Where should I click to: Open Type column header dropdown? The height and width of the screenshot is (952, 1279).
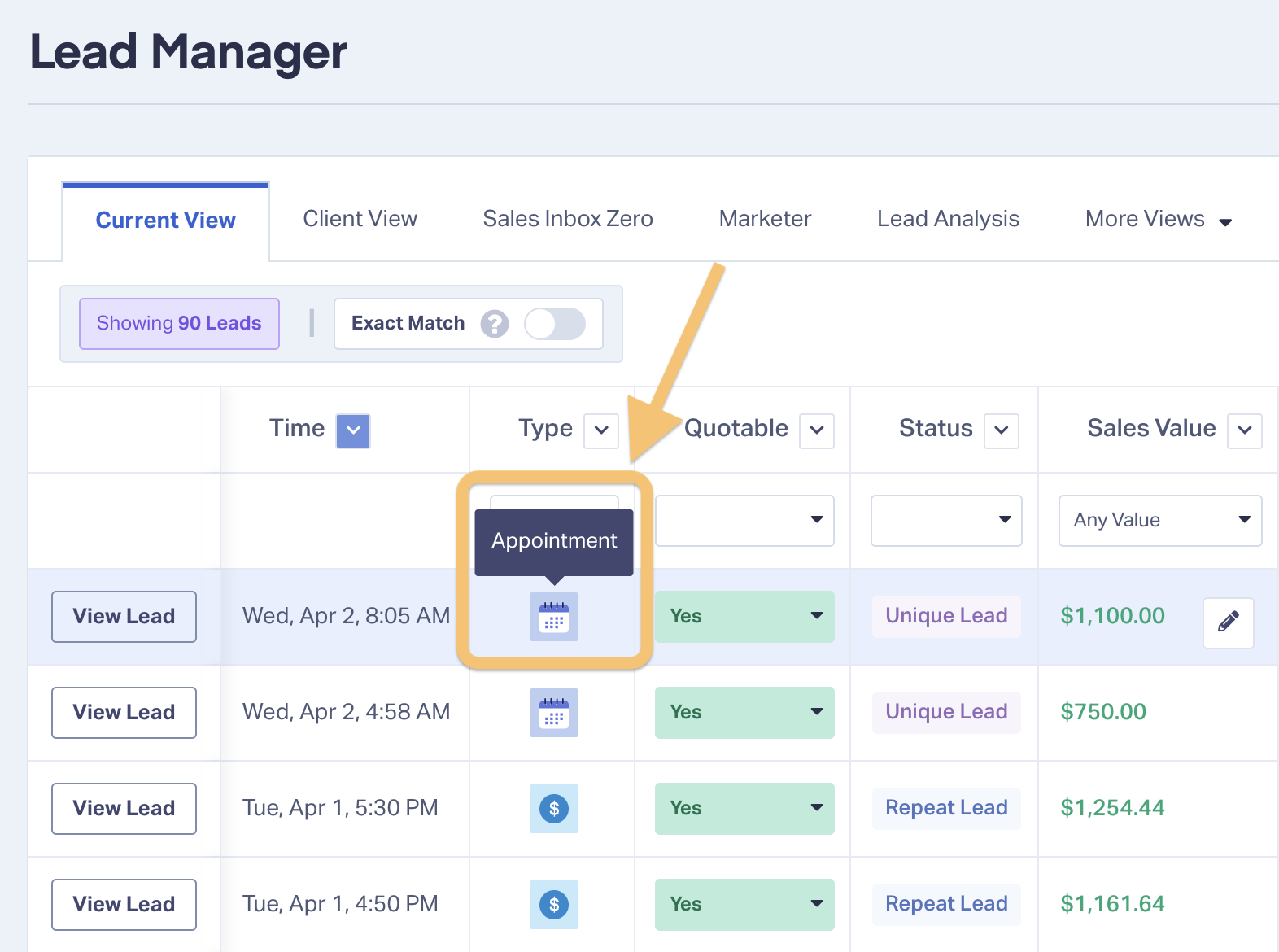[x=601, y=430]
